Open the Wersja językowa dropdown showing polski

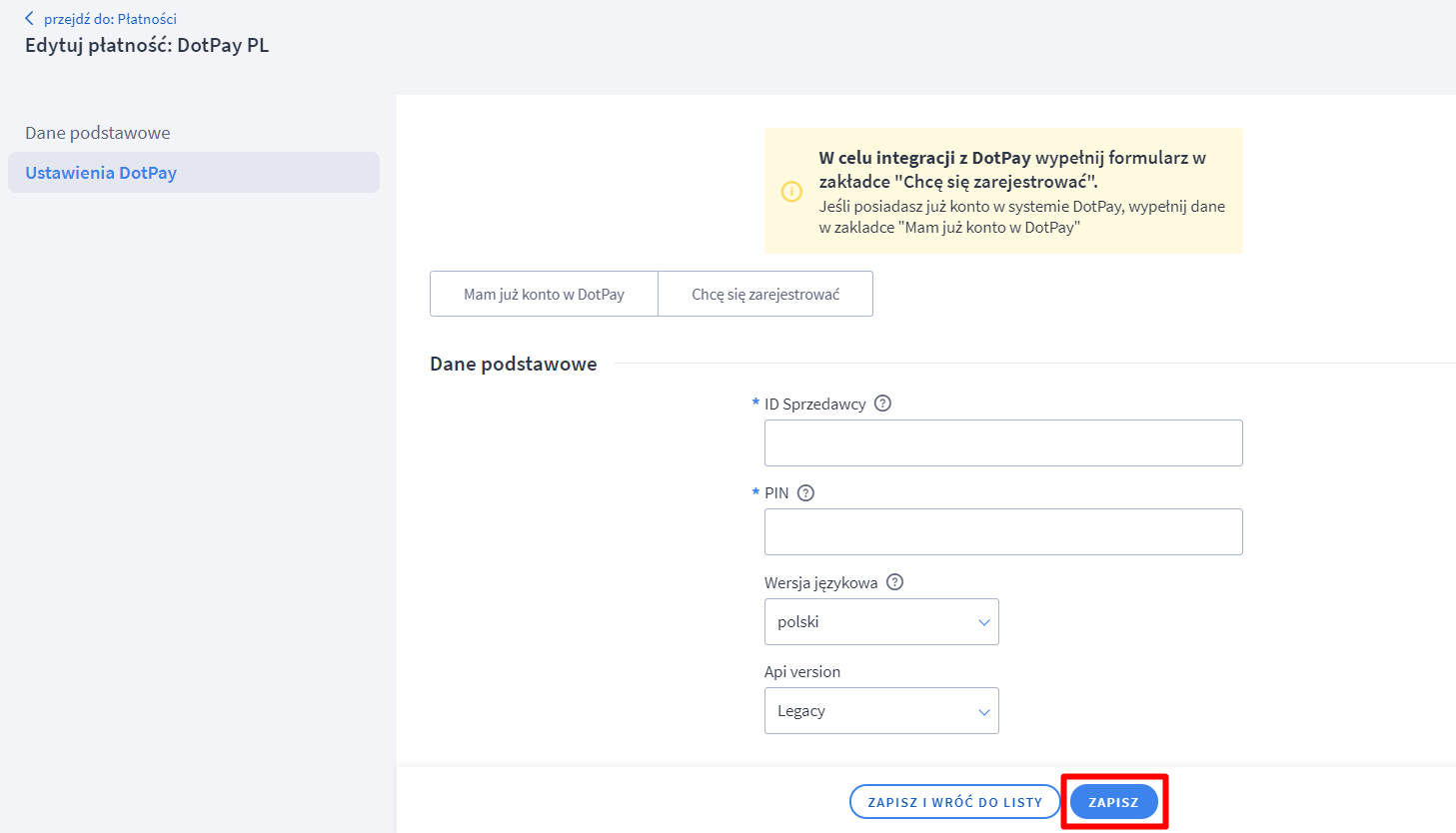point(881,621)
